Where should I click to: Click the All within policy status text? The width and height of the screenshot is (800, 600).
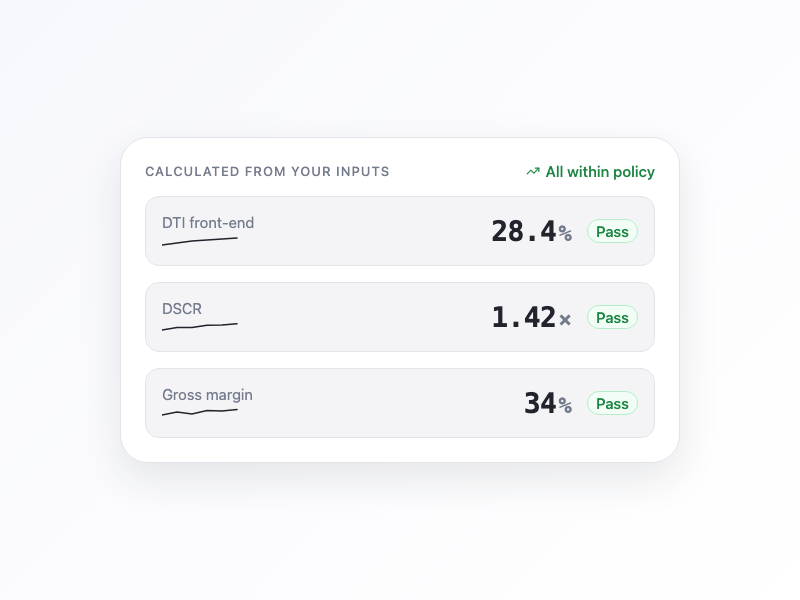tap(600, 172)
